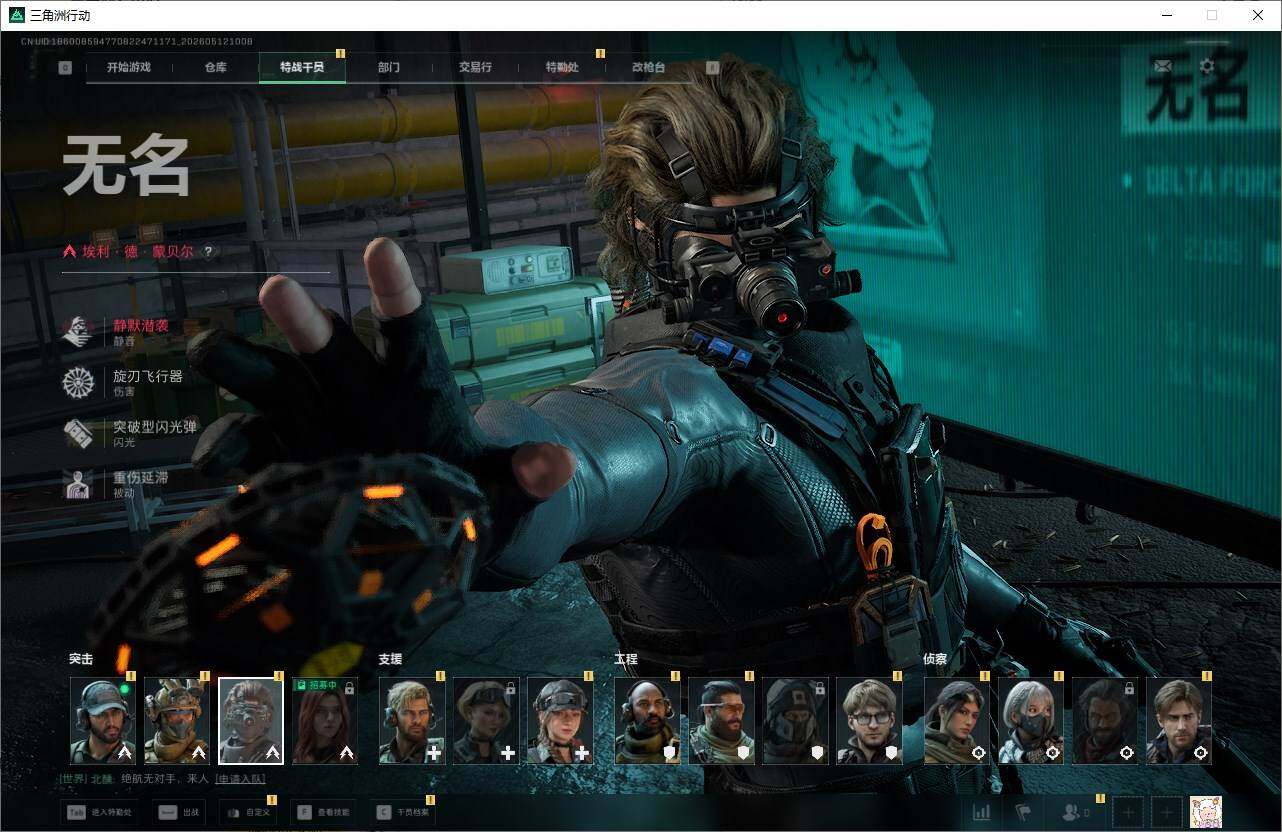Open the player avatar in bottom corner

1206,812
